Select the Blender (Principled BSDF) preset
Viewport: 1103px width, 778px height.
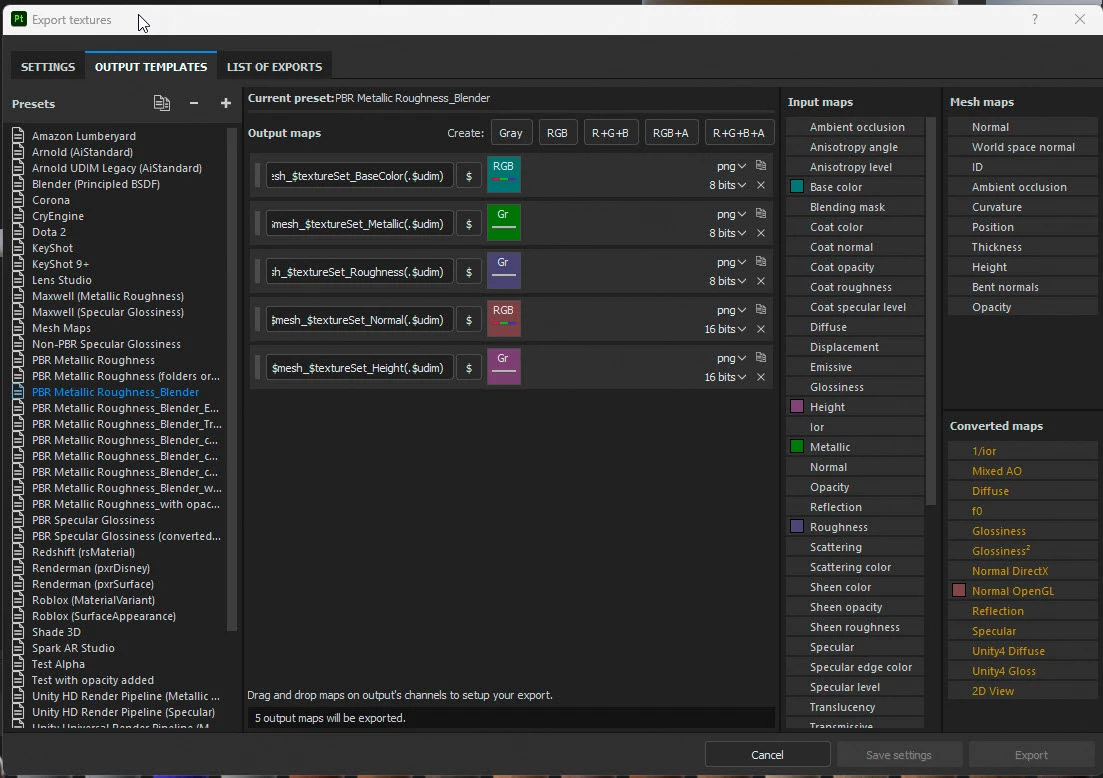click(96, 184)
